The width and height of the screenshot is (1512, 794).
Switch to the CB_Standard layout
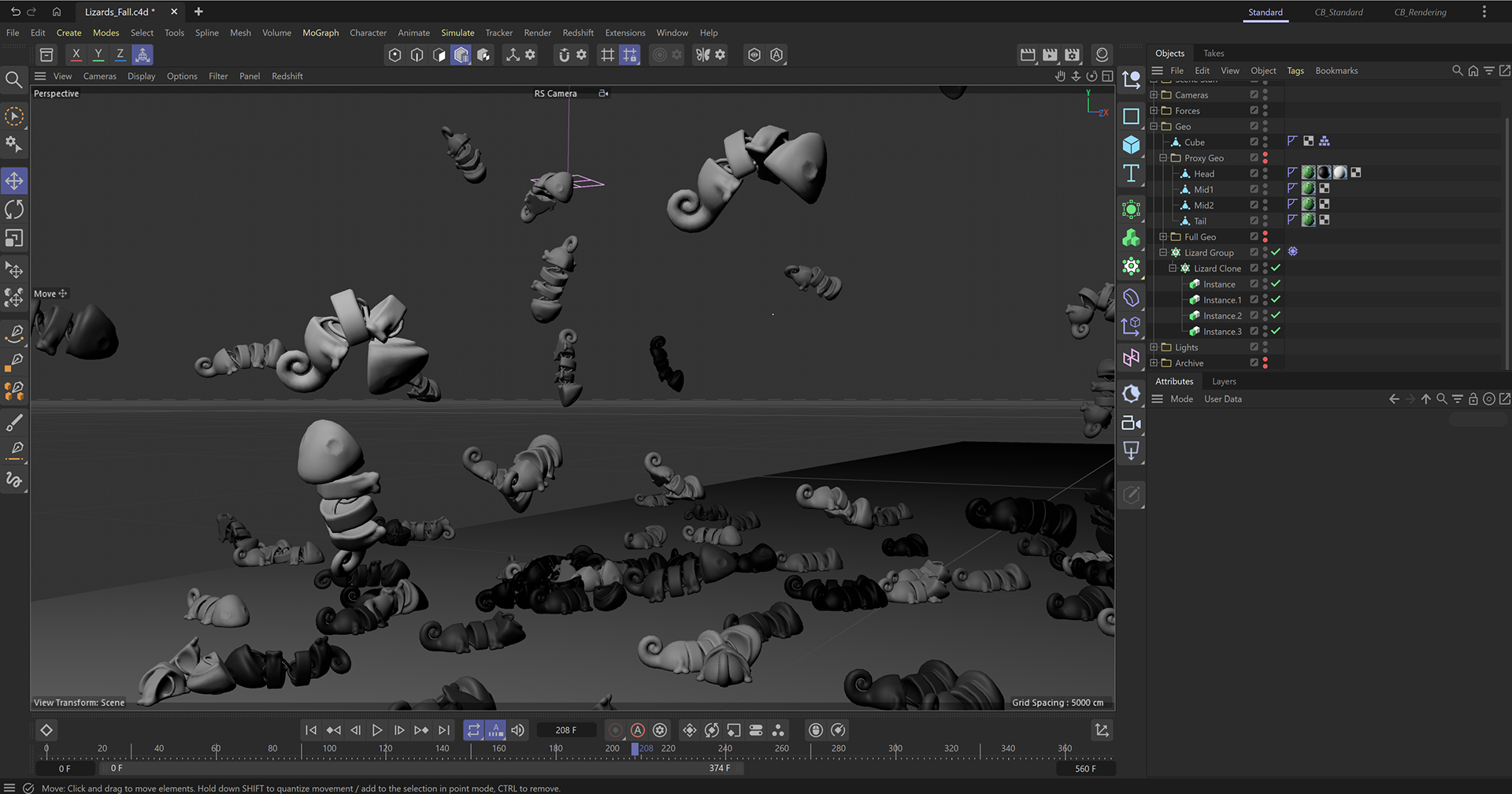click(x=1339, y=12)
